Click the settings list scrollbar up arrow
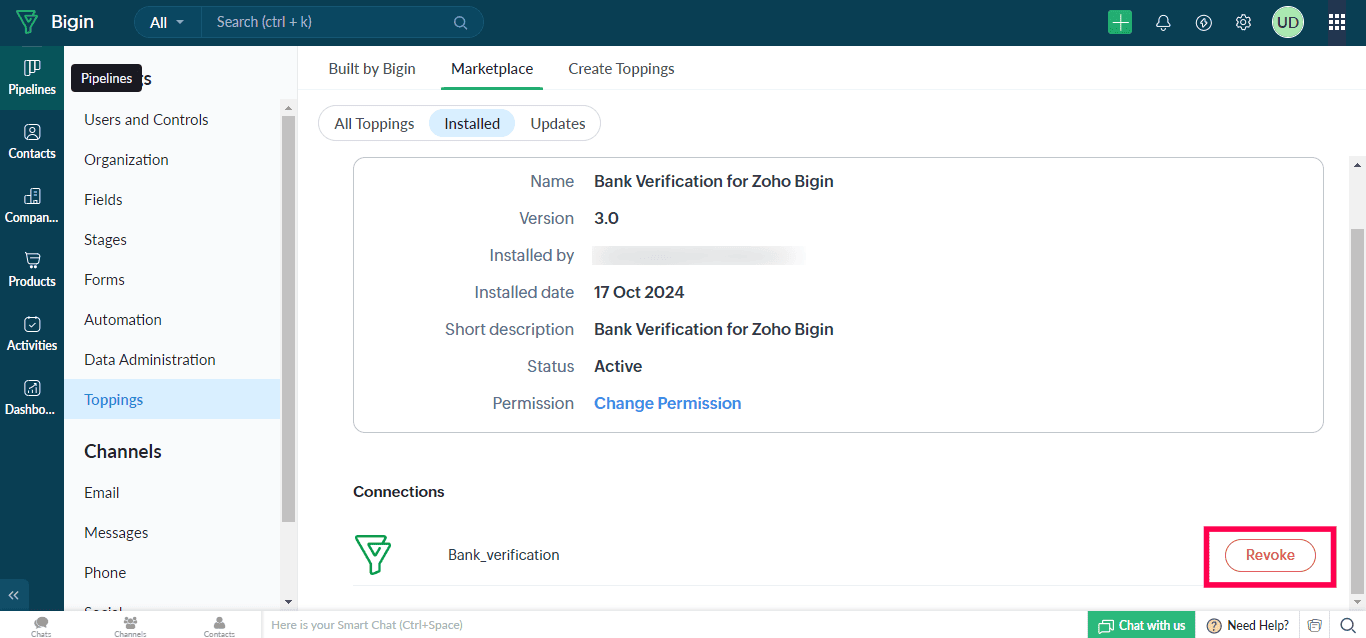This screenshot has width=1366, height=638. coord(289,107)
